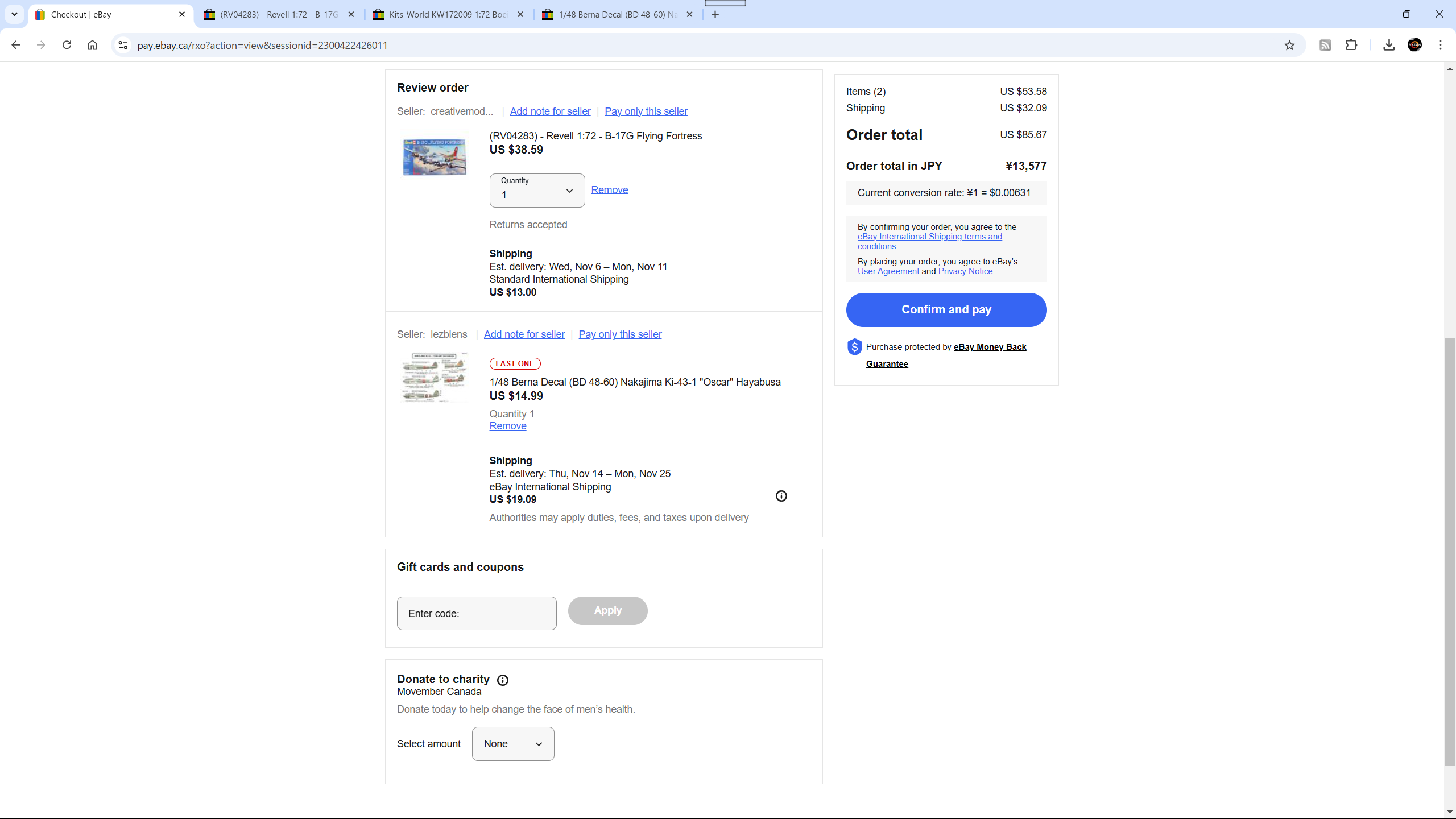The image size is (1456, 819).
Task: Open the User Agreement link
Action: tap(888, 271)
